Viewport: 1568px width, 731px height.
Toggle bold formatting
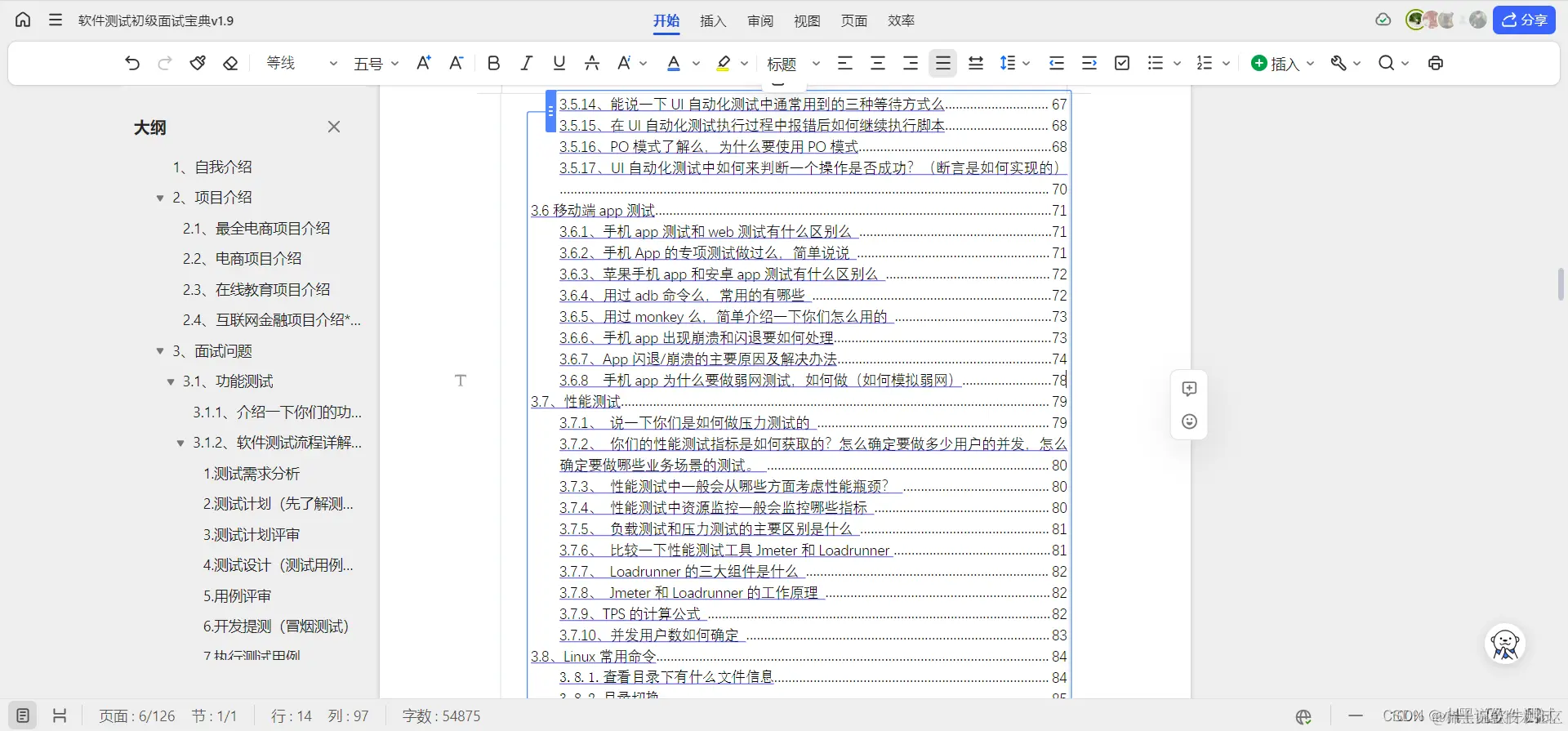coord(493,63)
